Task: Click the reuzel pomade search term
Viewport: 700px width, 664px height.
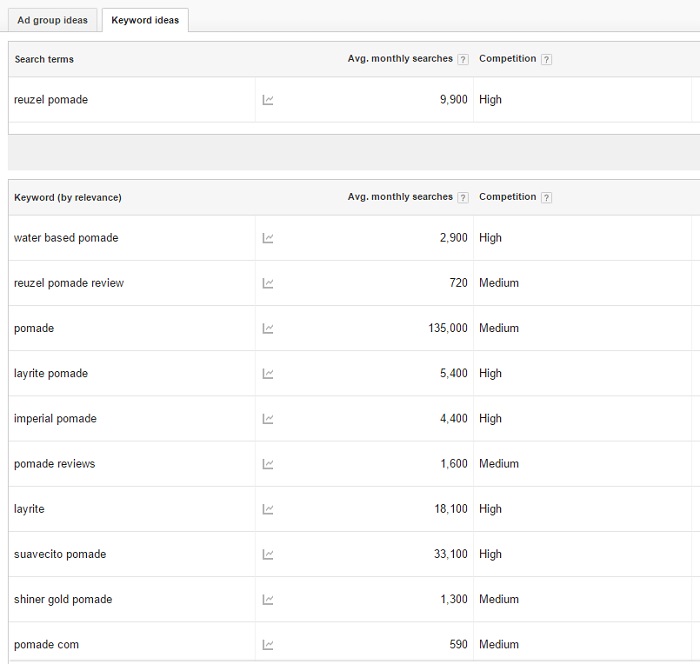Action: 51,100
